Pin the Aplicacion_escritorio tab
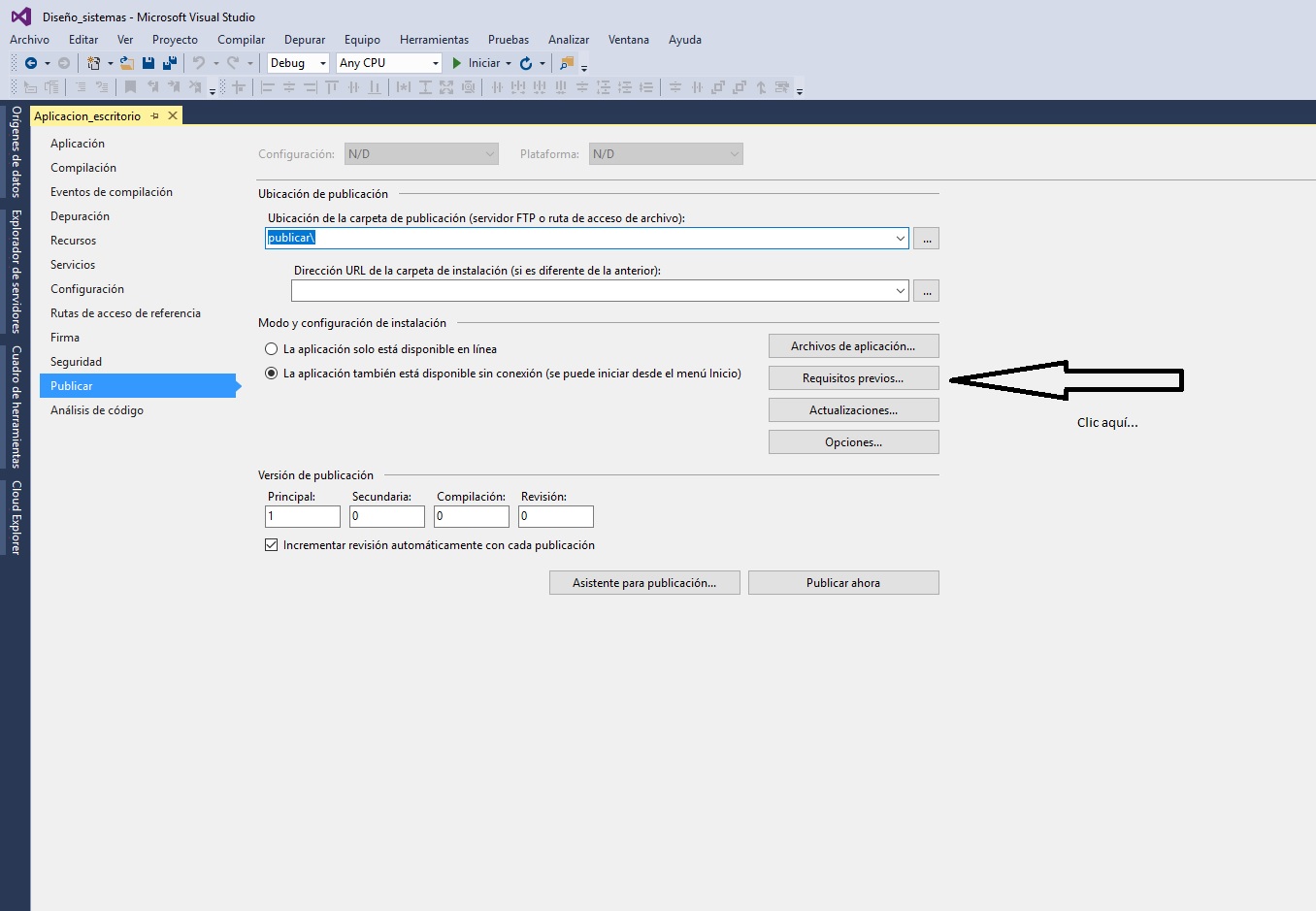Image resolution: width=1316 pixels, height=911 pixels. [x=154, y=115]
